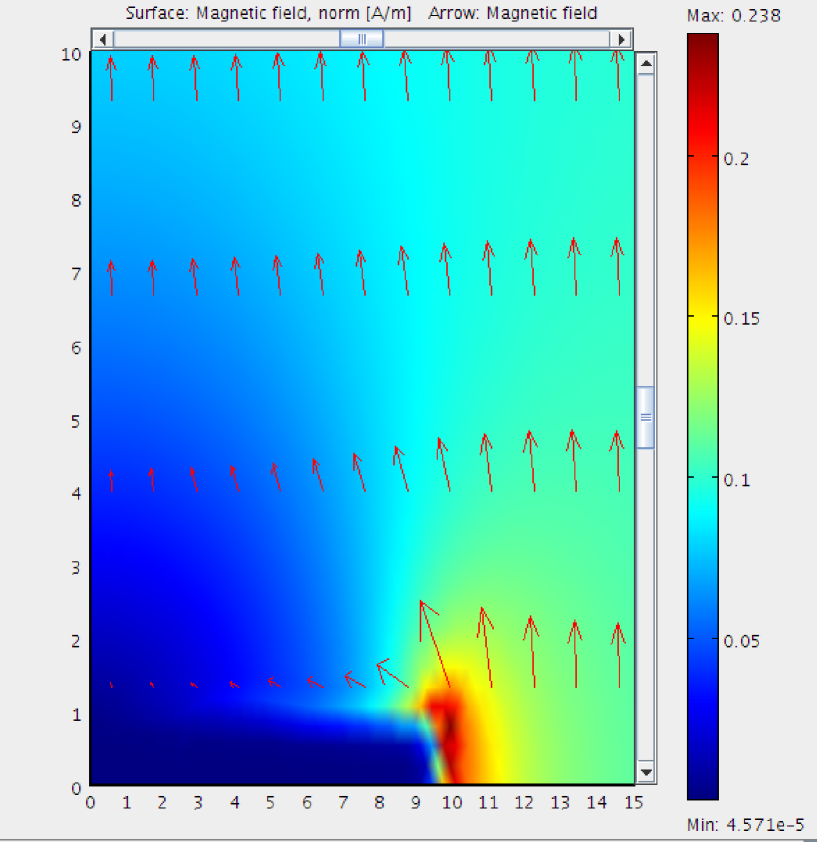
Task: Click the 'Max: 0.238' legend label
Action: [733, 16]
